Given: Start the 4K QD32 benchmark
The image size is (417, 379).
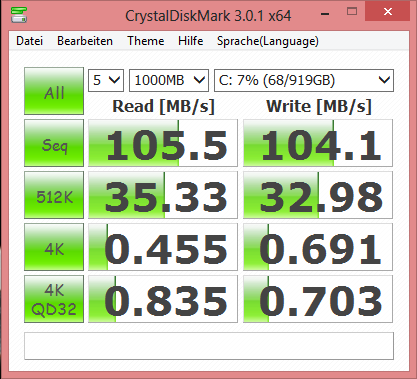Looking at the screenshot, I should click(54, 299).
